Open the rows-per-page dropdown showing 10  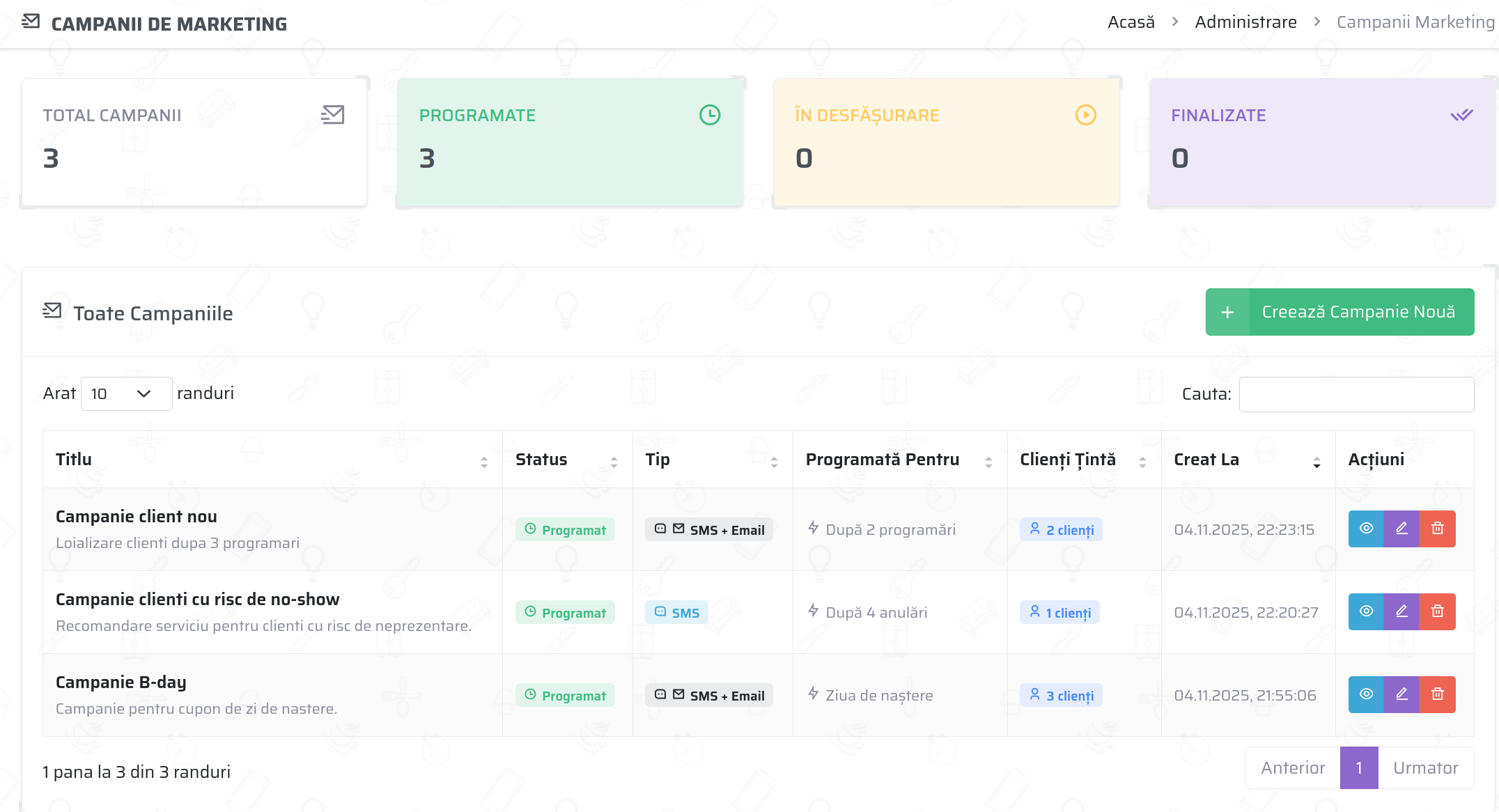126,393
